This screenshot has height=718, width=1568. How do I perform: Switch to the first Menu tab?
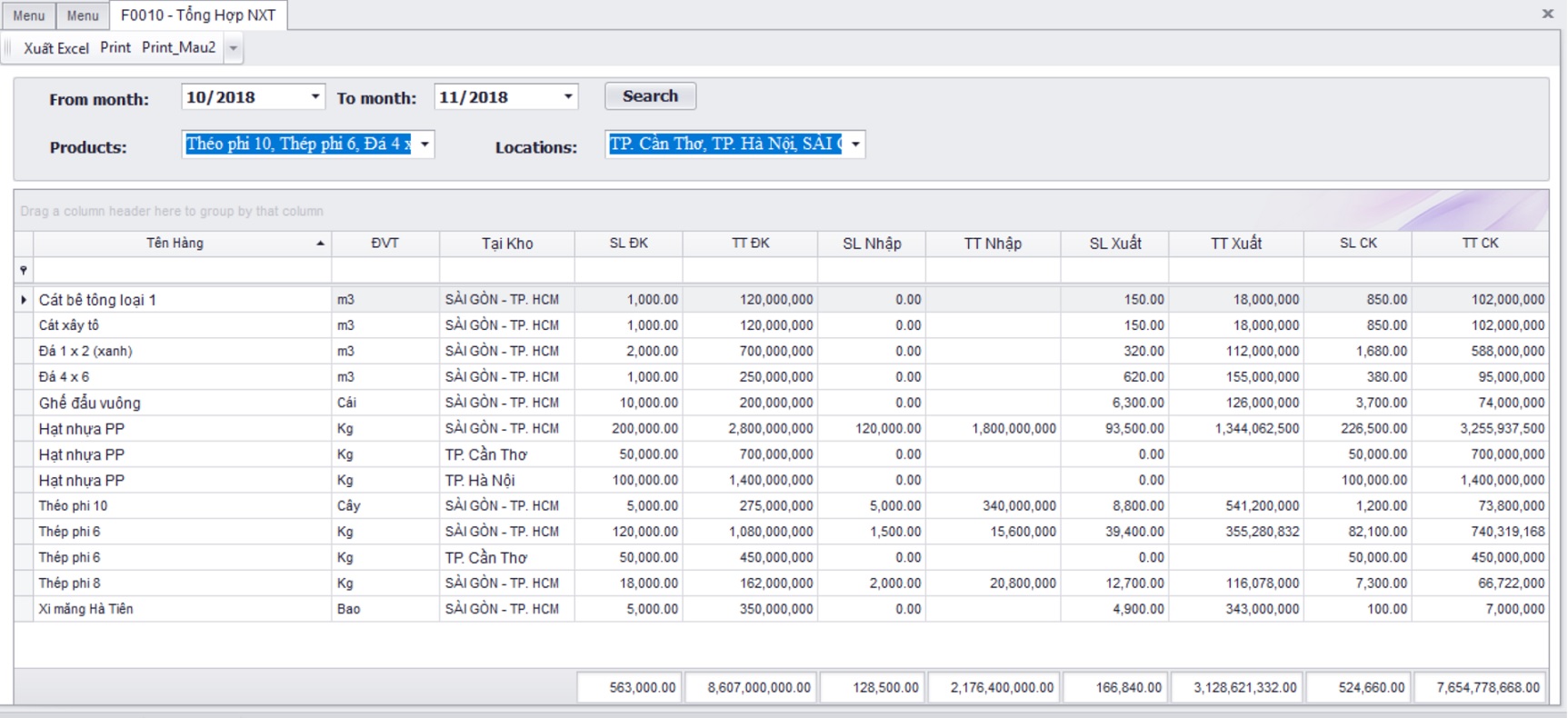coord(28,15)
